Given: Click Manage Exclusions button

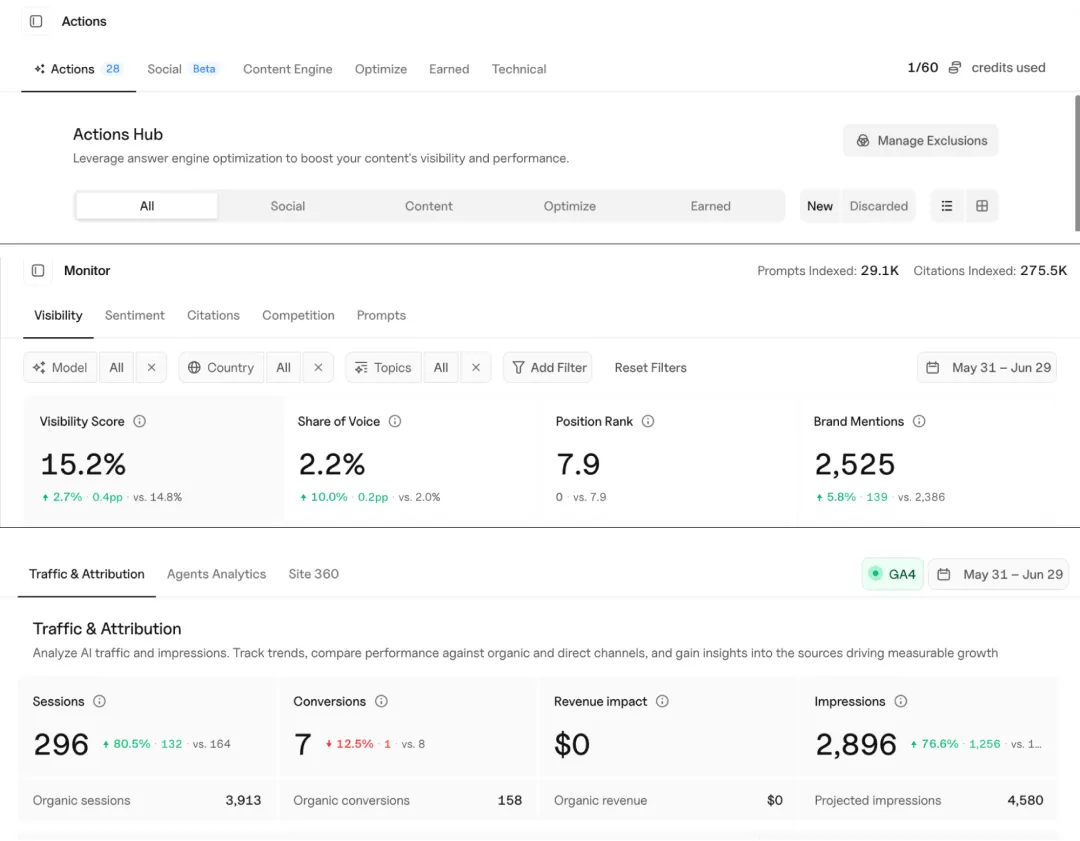Looking at the screenshot, I should point(920,141).
